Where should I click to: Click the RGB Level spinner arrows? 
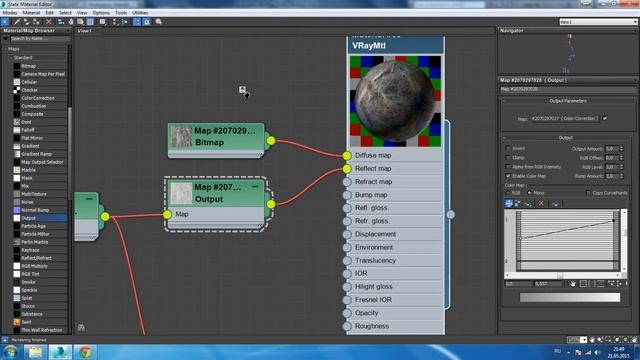pos(622,167)
